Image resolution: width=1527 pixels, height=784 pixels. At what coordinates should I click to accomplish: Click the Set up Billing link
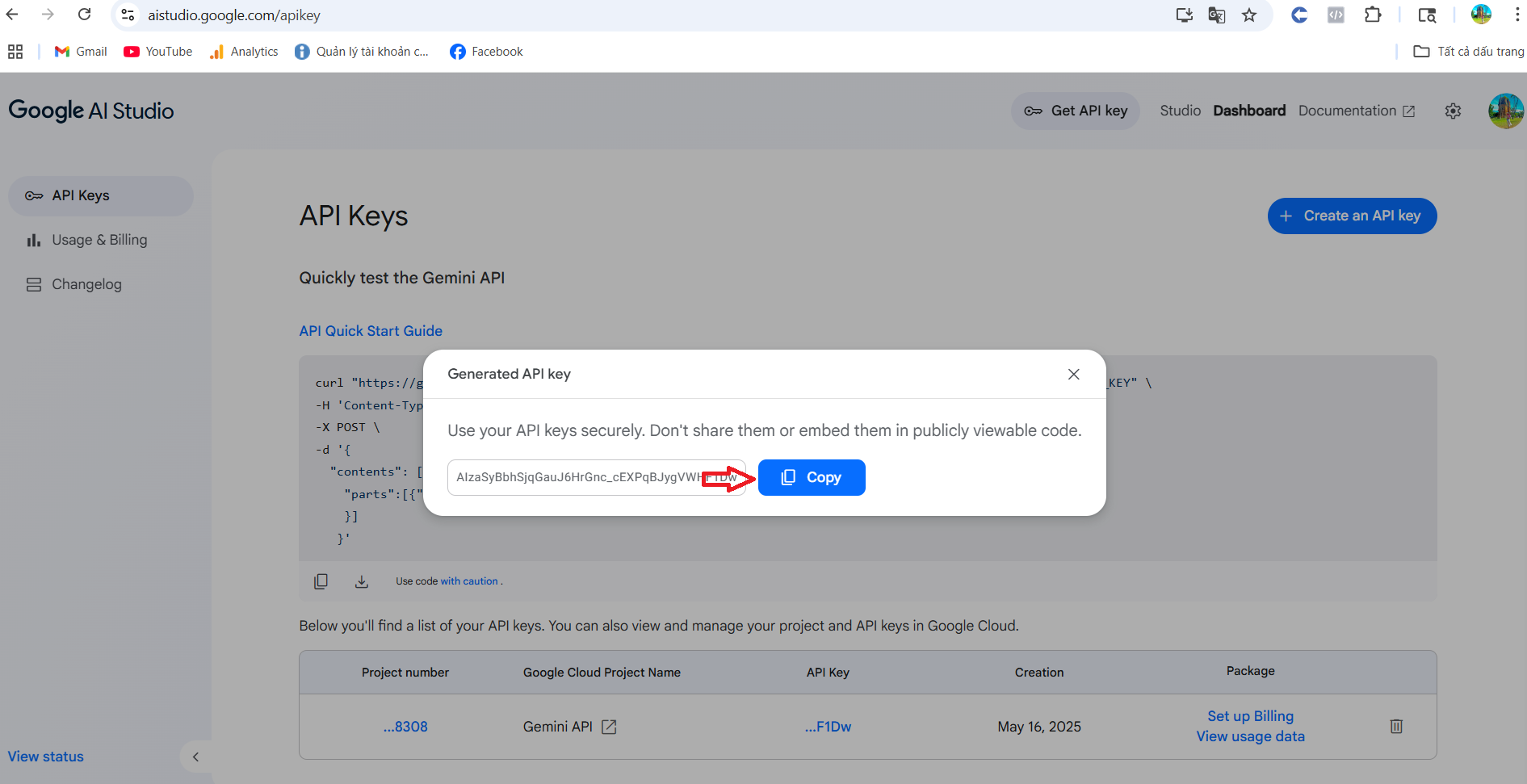click(1250, 716)
